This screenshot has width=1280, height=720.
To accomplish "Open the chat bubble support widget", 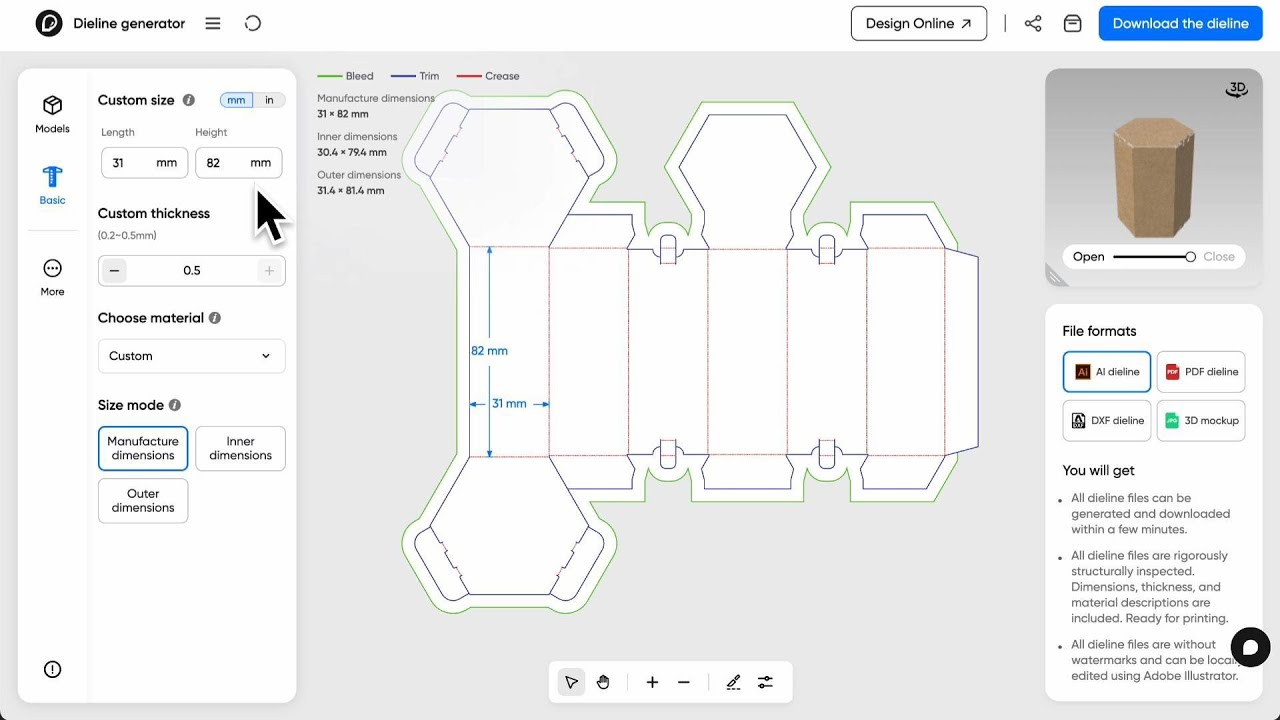I will (1250, 647).
